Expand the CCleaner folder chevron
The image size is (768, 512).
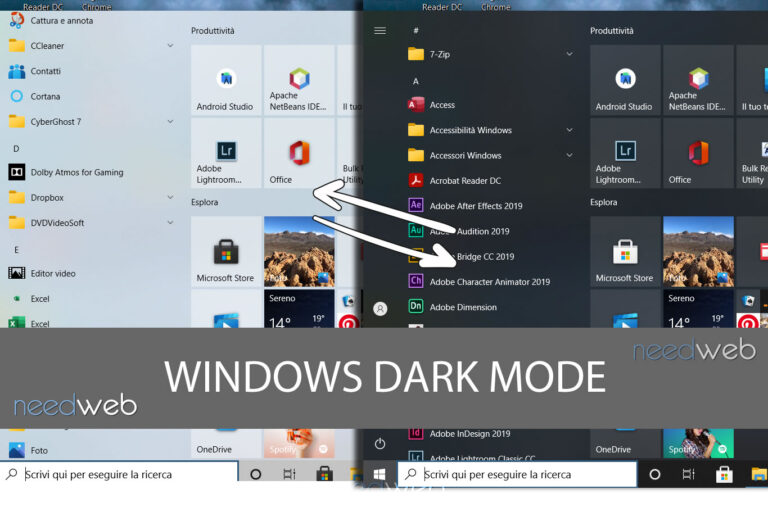click(x=170, y=45)
